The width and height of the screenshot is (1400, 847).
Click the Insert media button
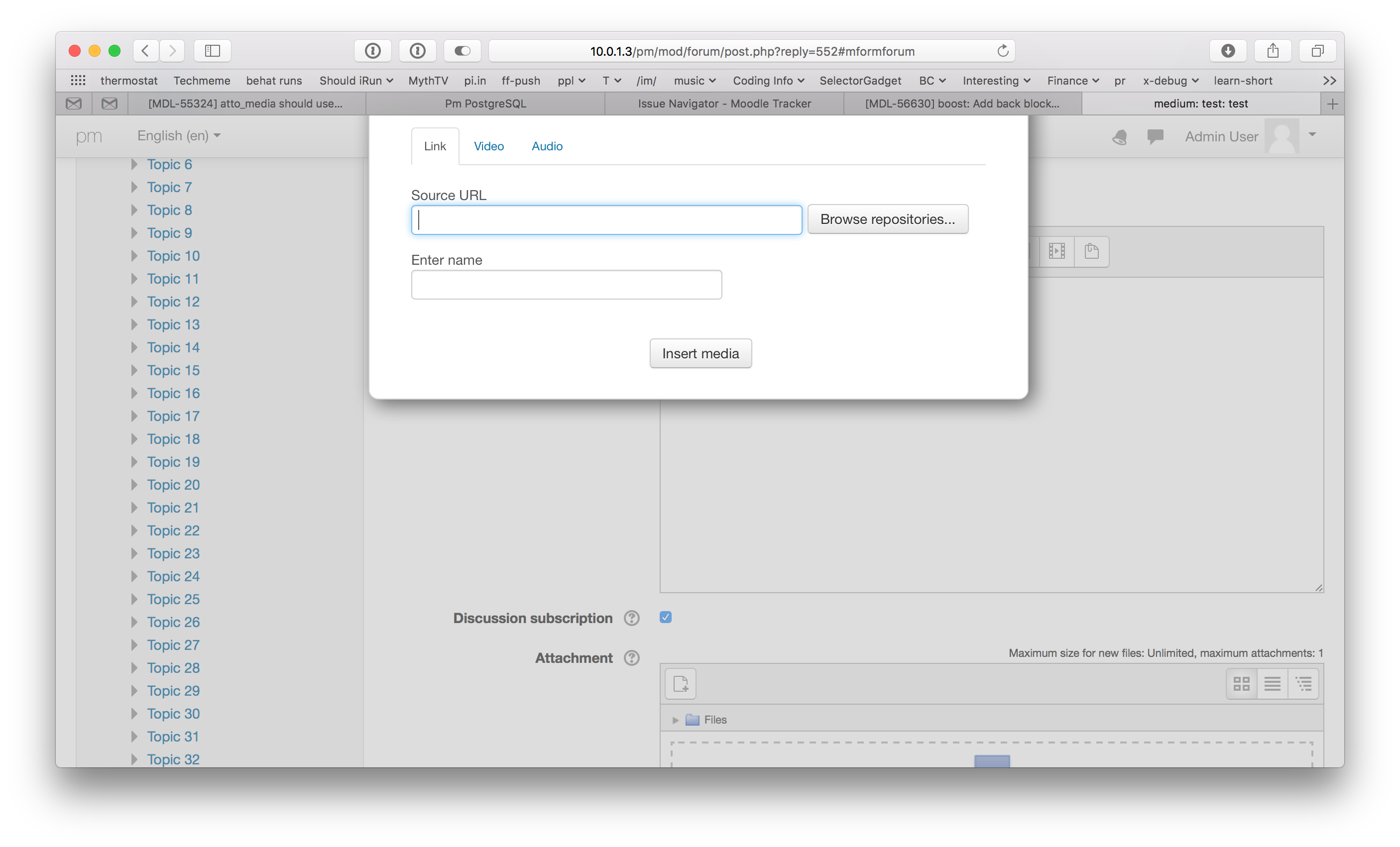coord(700,353)
